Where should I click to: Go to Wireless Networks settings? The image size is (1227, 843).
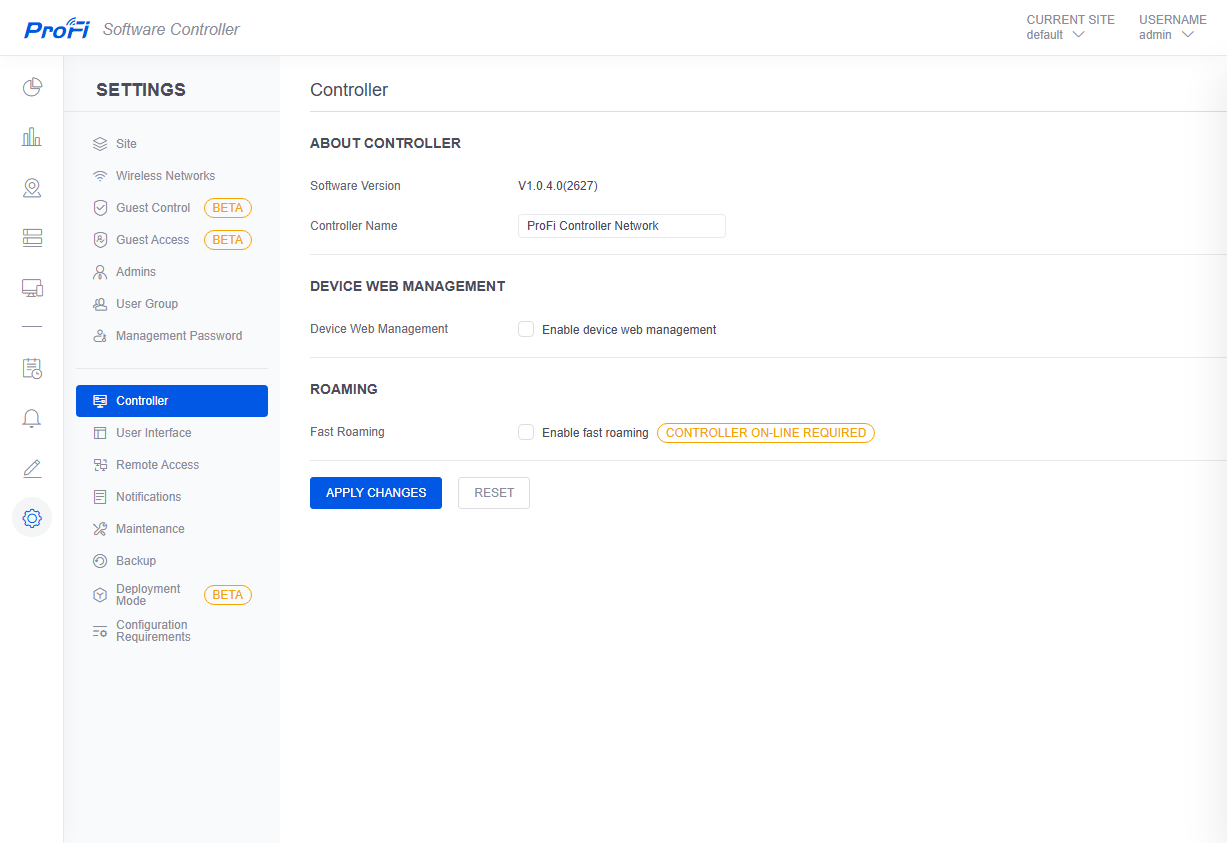click(x=165, y=176)
